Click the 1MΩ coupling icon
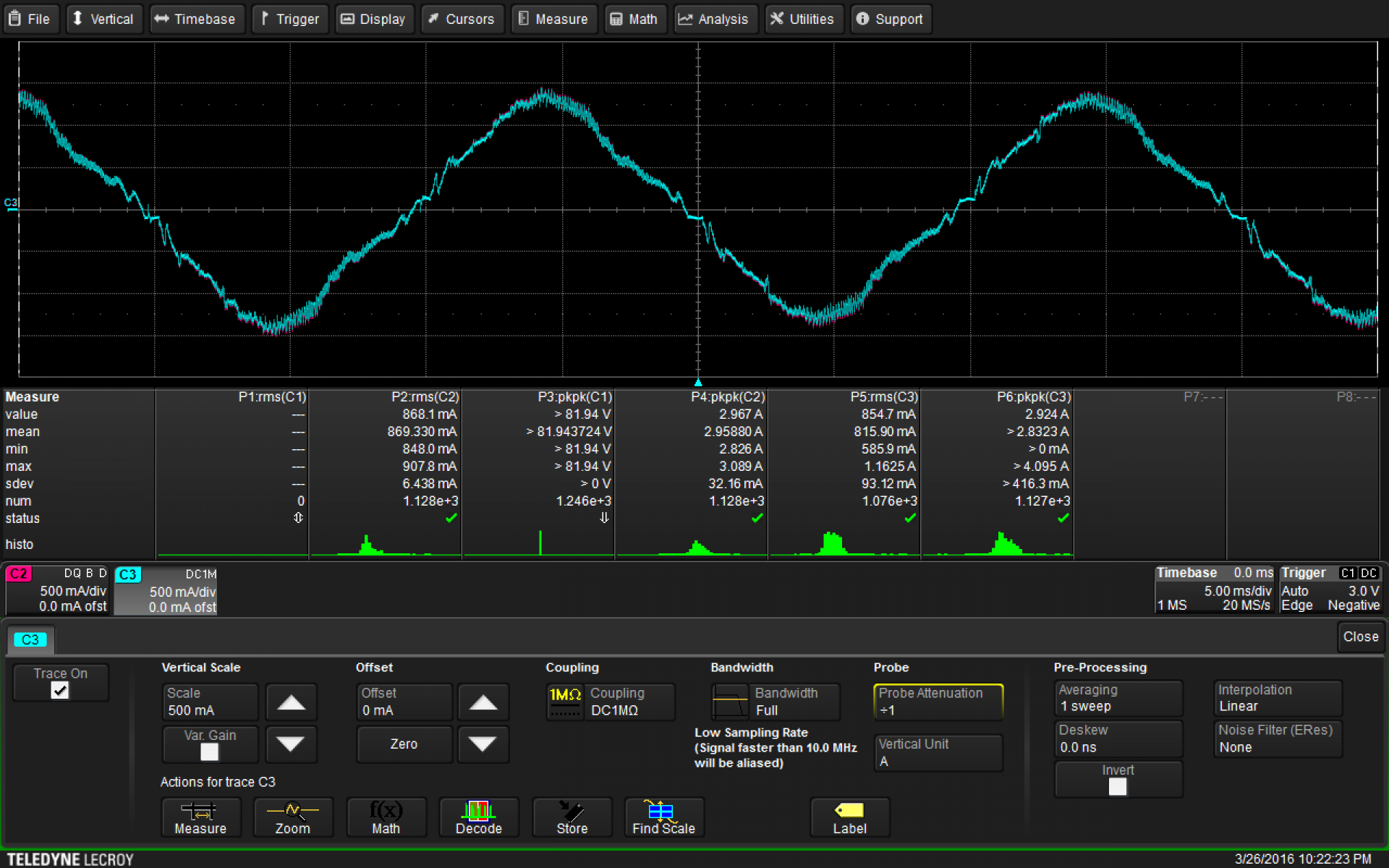The width and height of the screenshot is (1389, 868). [565, 702]
